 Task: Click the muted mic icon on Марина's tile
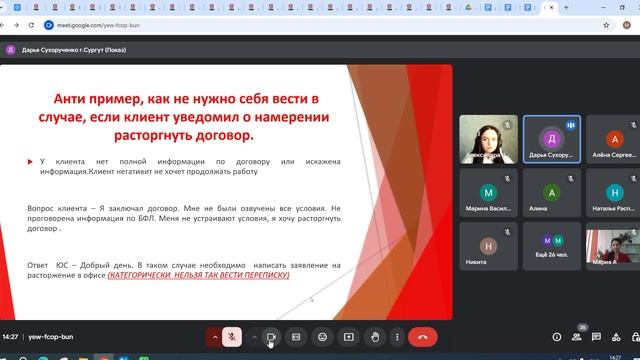click(507, 179)
